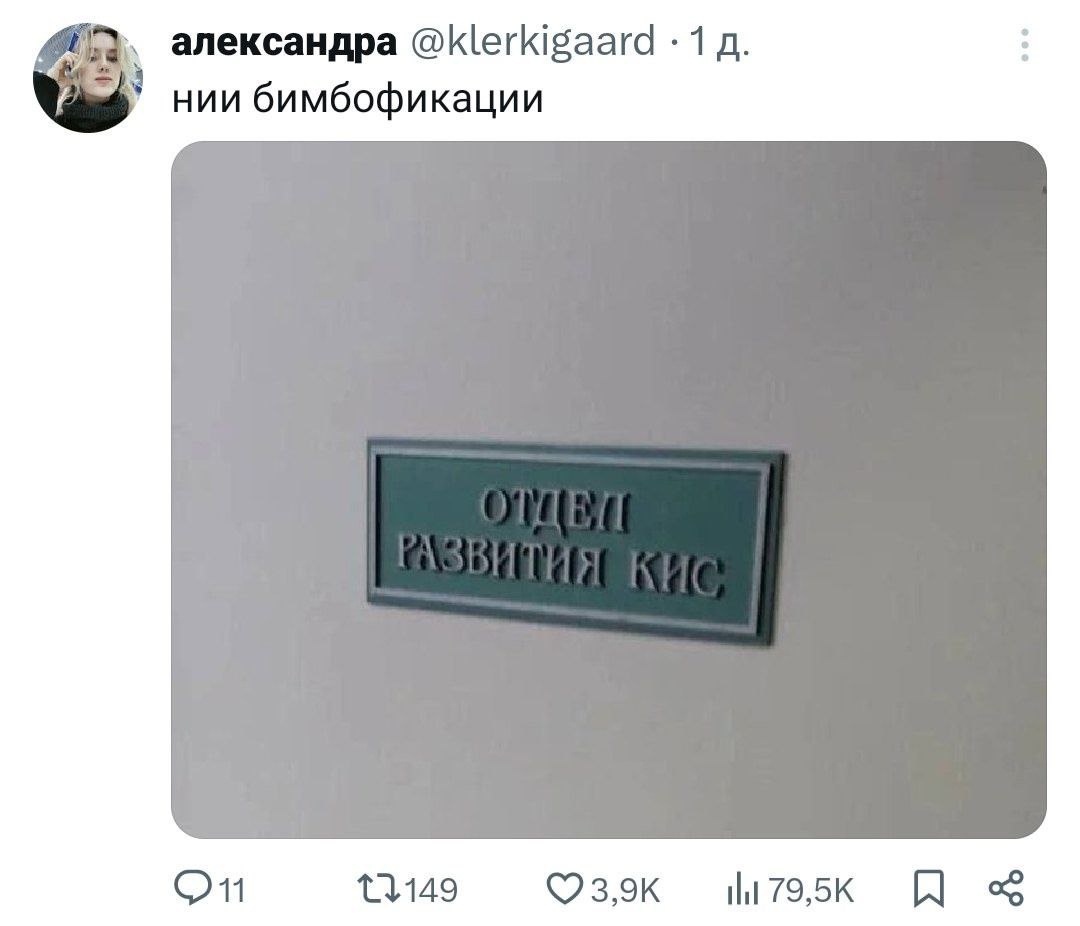Screen dimensions: 1080x926
Task: Click the 79,5K views count
Action: (811, 891)
